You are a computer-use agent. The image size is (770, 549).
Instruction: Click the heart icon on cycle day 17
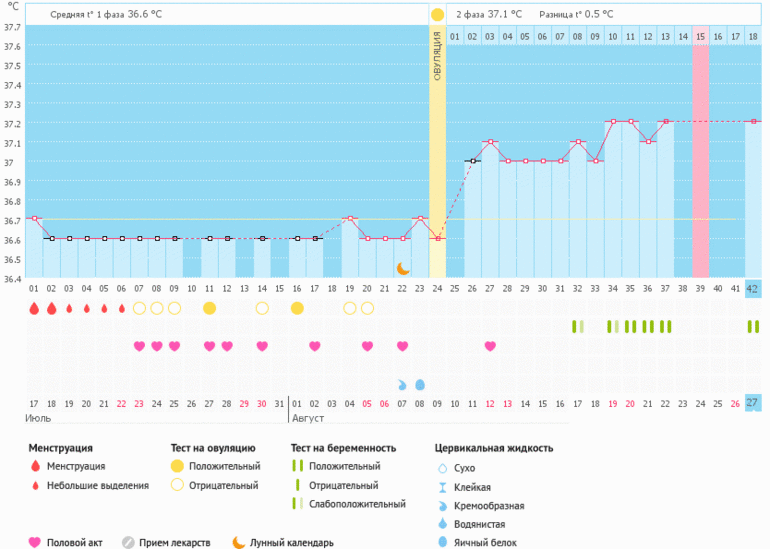(x=315, y=346)
